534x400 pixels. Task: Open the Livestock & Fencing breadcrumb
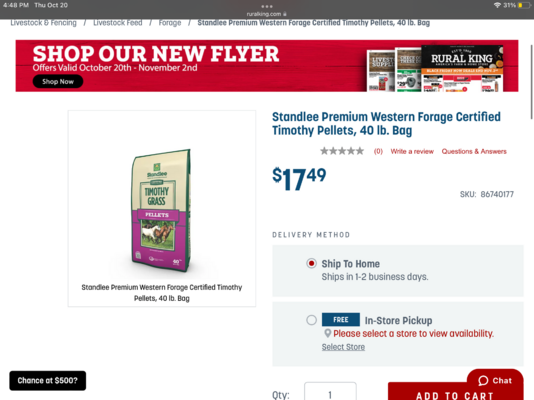pyautogui.click(x=43, y=23)
